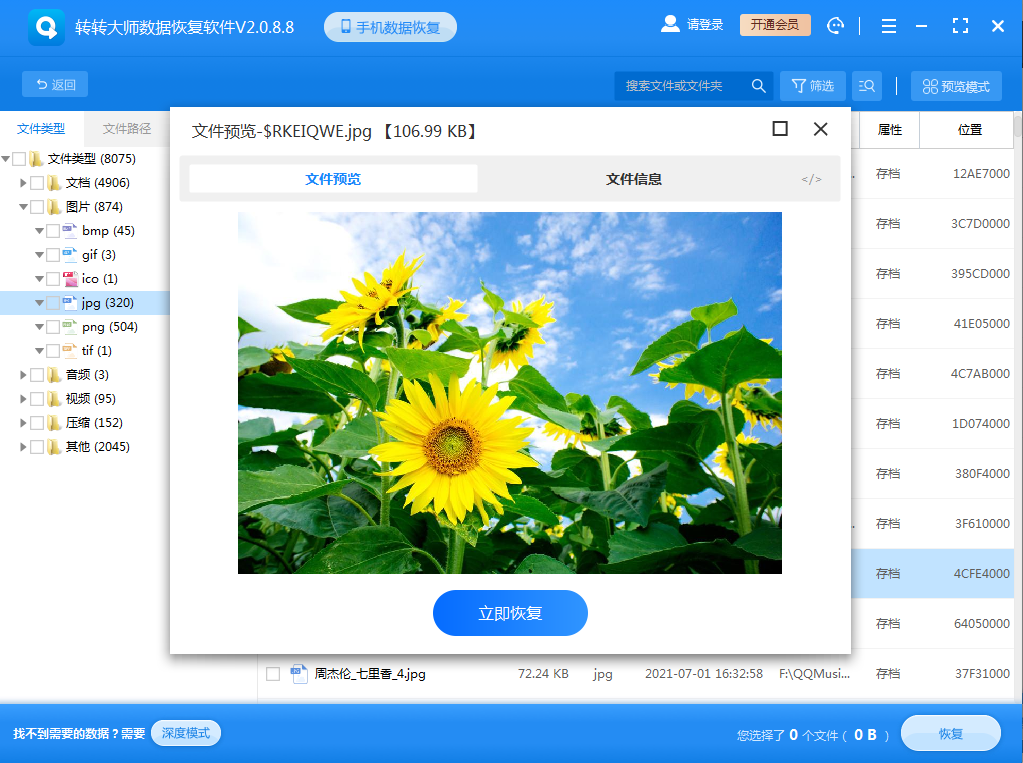The image size is (1023, 763).
Task: Click the 手机数据恢复 phone recovery icon
Action: pyautogui.click(x=345, y=27)
